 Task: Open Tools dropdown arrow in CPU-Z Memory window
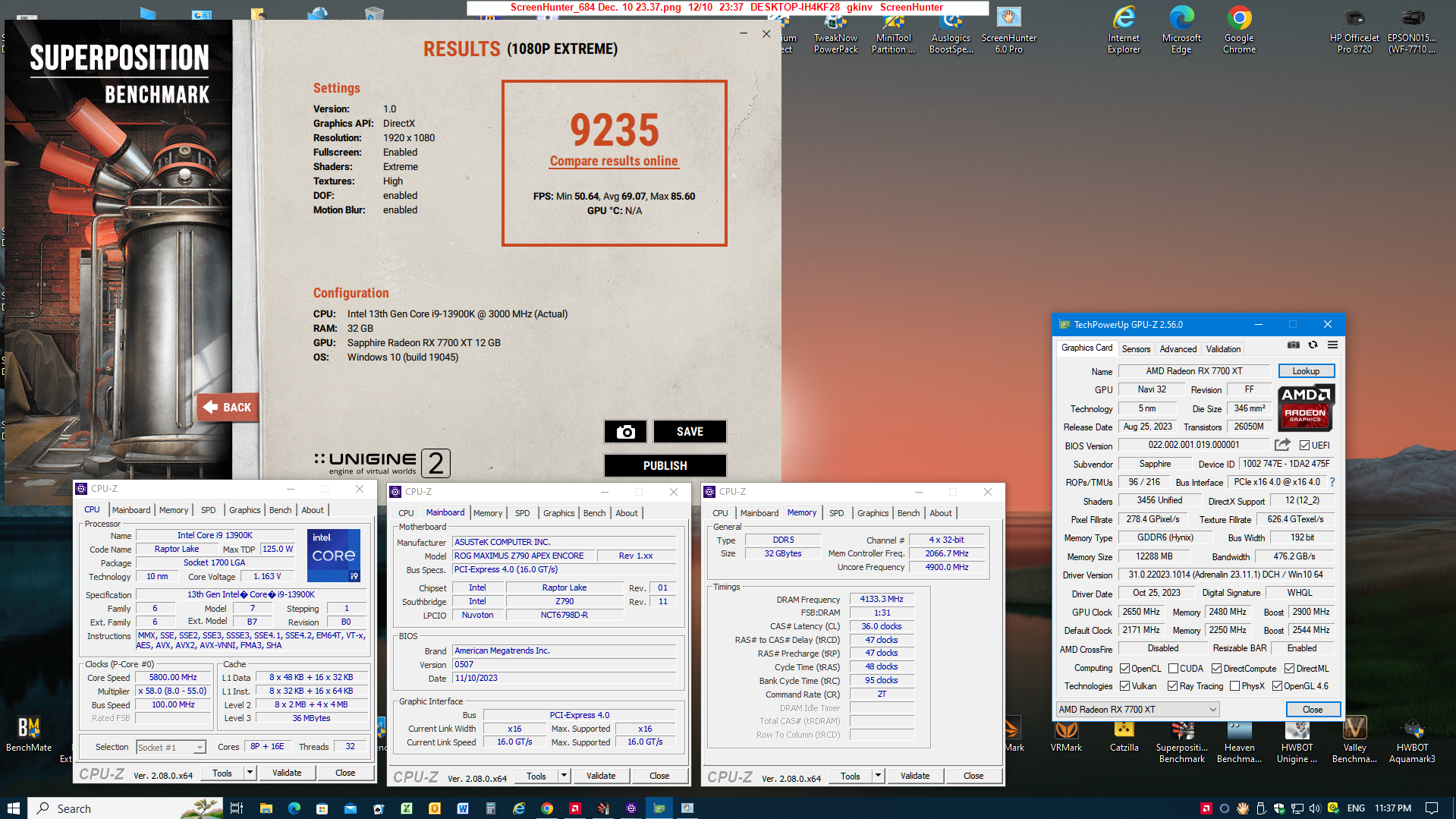(878, 776)
